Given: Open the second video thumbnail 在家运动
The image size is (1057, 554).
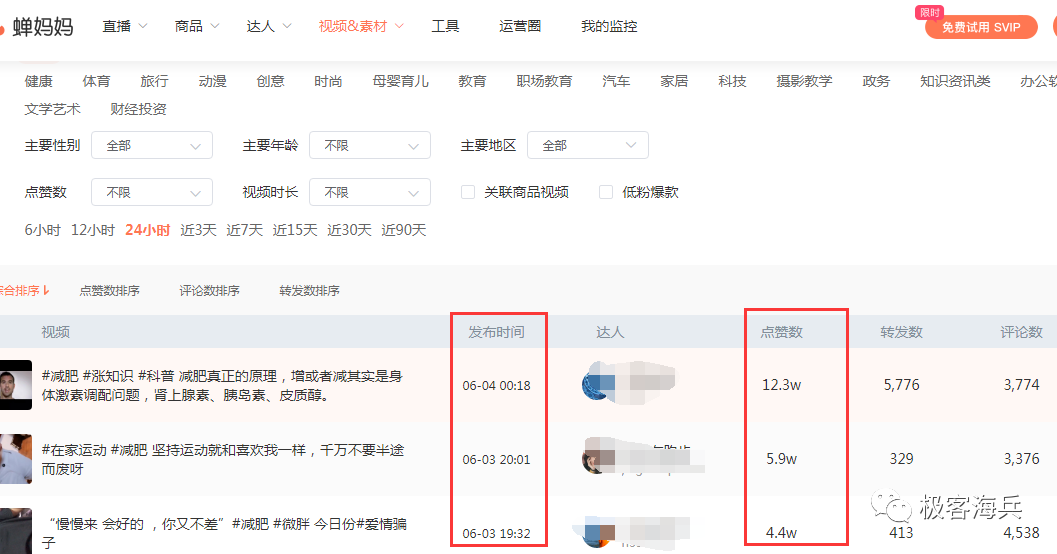Looking at the screenshot, I should [x=15, y=459].
